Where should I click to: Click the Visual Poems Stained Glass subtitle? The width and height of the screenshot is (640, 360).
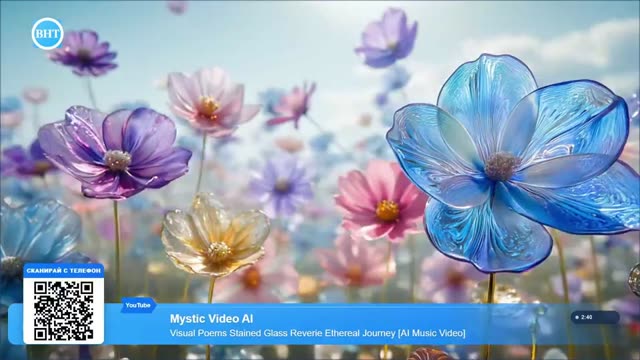pos(318,333)
